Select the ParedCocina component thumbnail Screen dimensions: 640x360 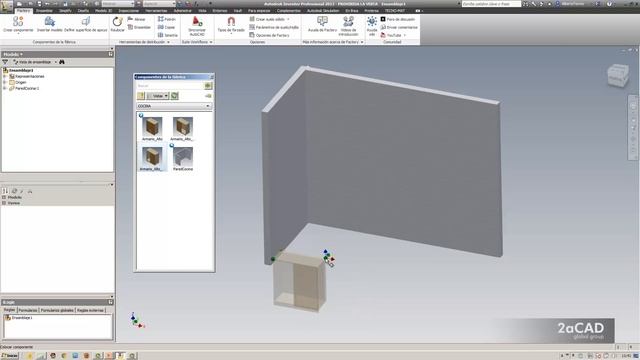(182, 158)
